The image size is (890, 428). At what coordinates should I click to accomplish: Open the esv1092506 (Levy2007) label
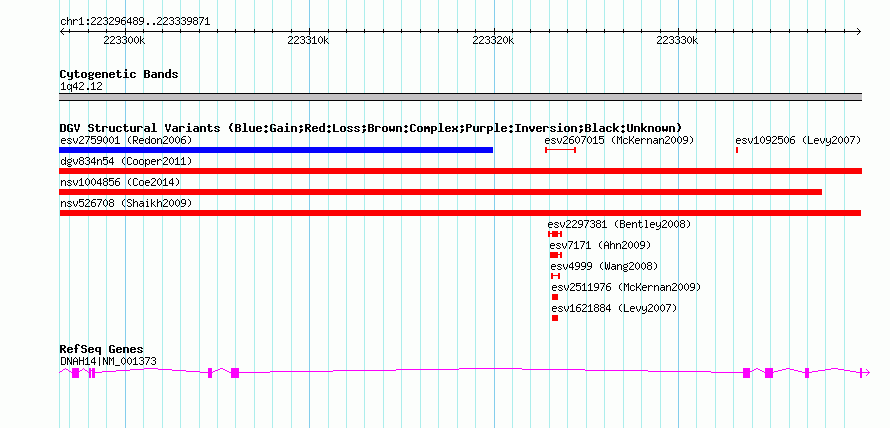(799, 140)
